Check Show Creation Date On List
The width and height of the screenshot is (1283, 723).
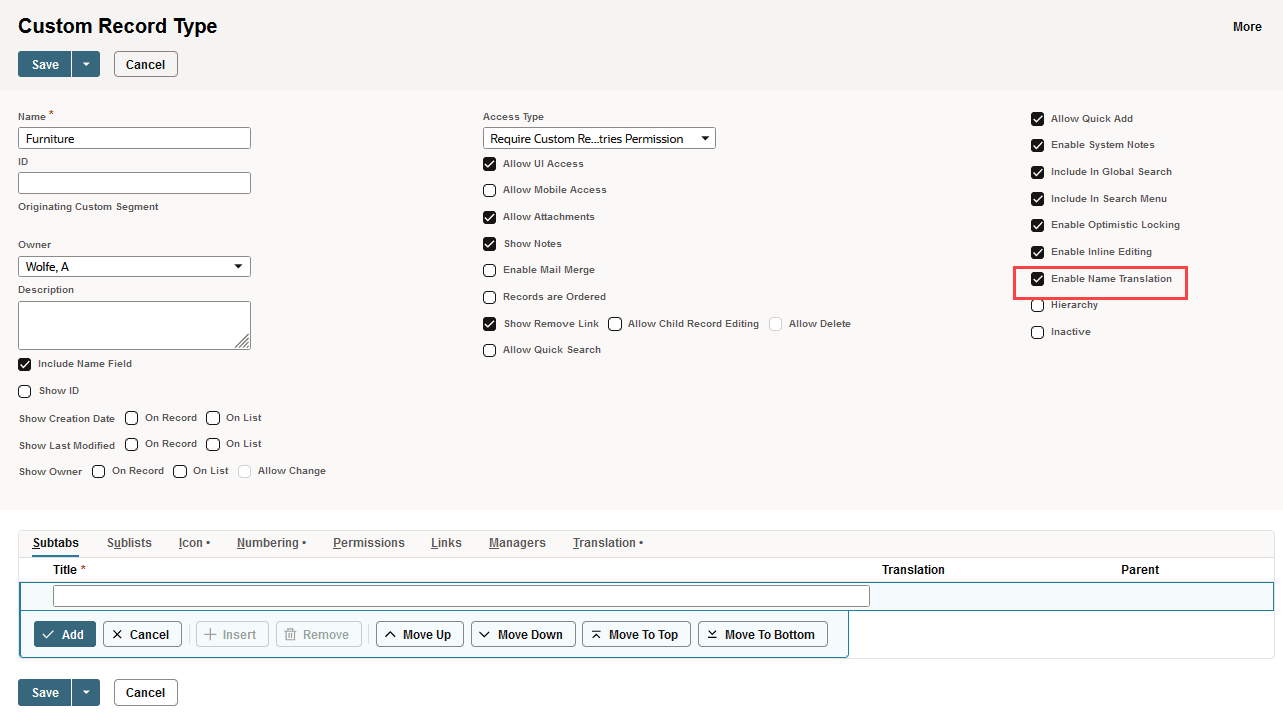[x=213, y=418]
